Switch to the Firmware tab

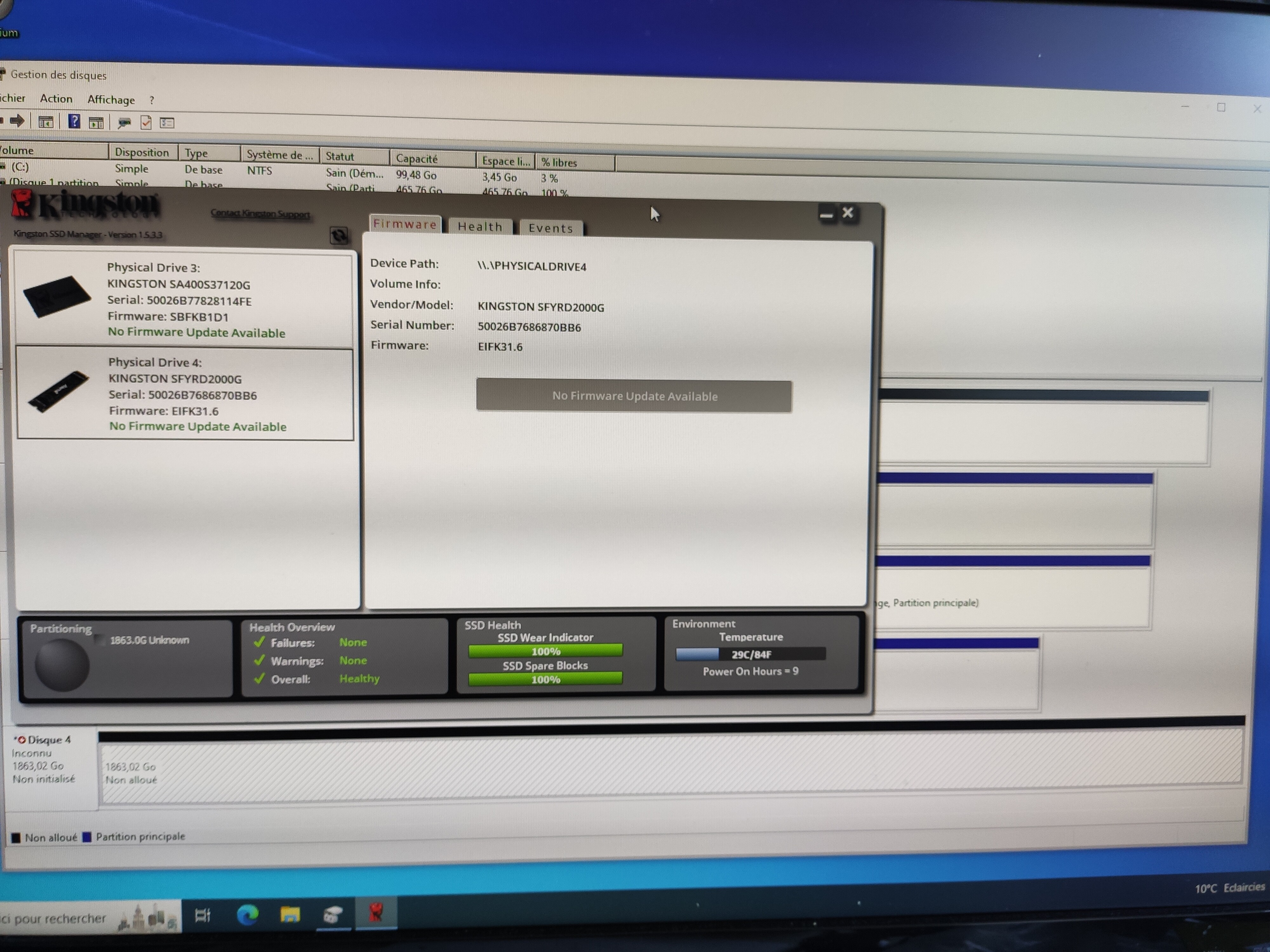click(x=405, y=224)
